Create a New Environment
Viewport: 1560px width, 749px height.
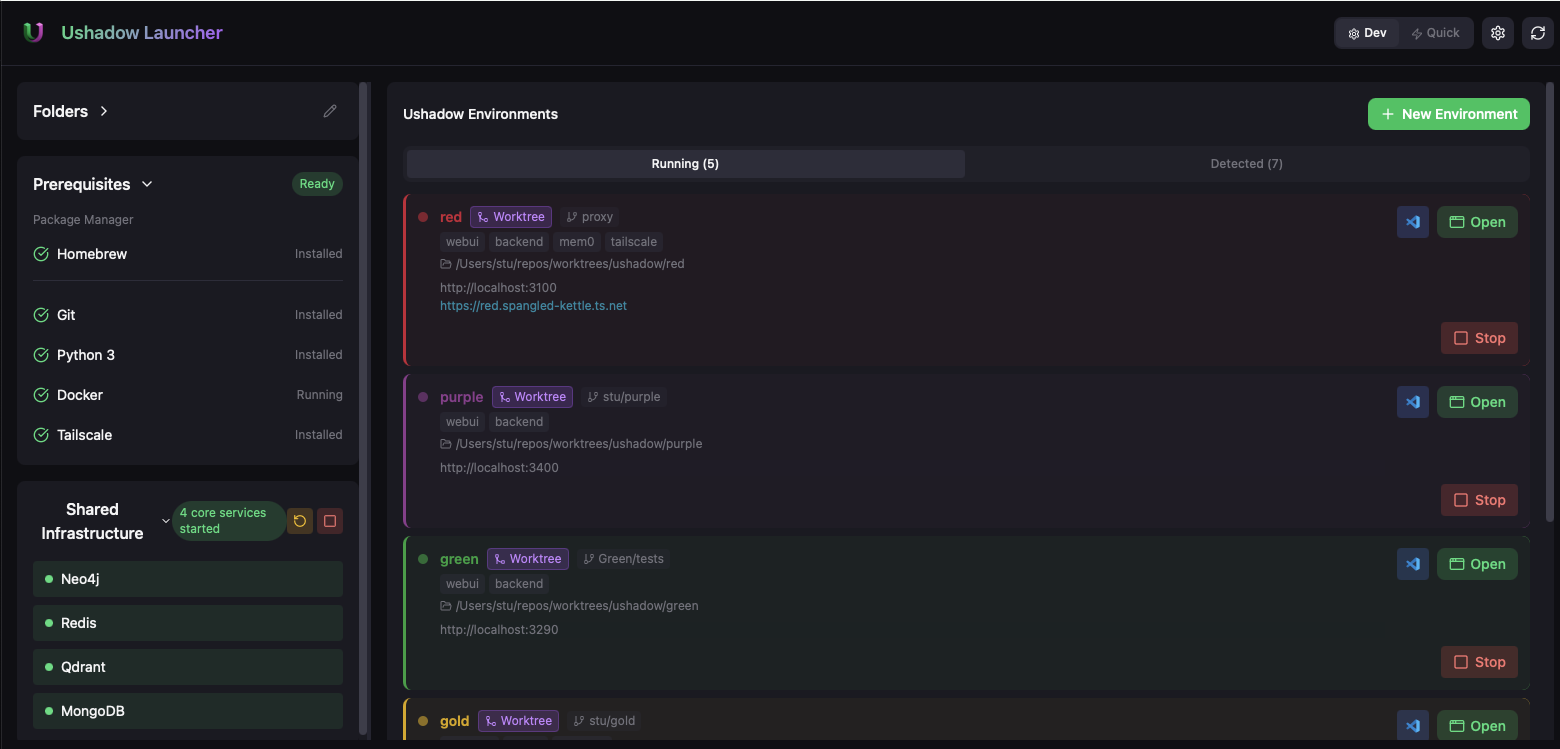[1448, 113]
